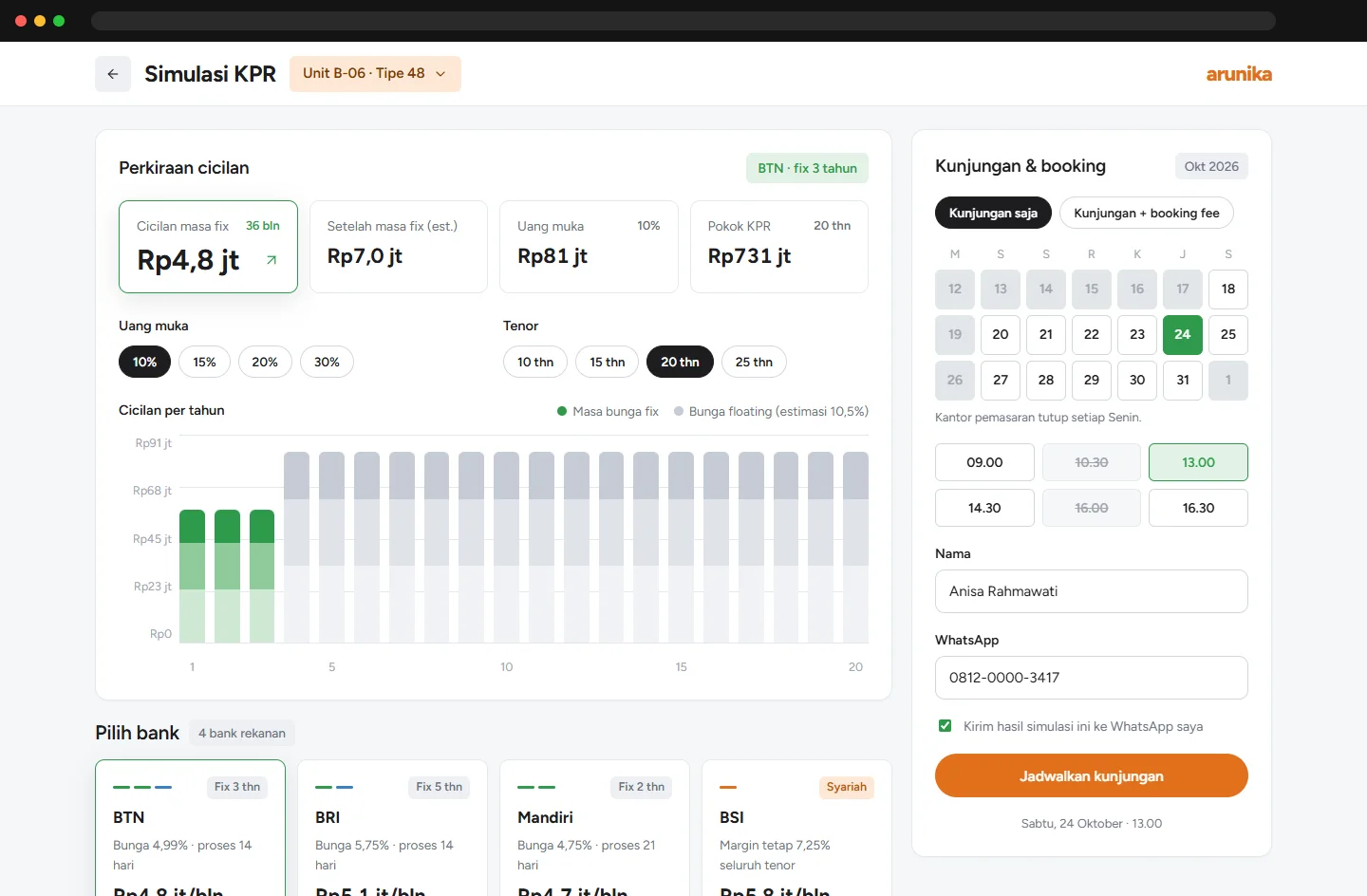1367x896 pixels.
Task: Click the Pokok KPR Rp731 jt card
Action: point(779,247)
